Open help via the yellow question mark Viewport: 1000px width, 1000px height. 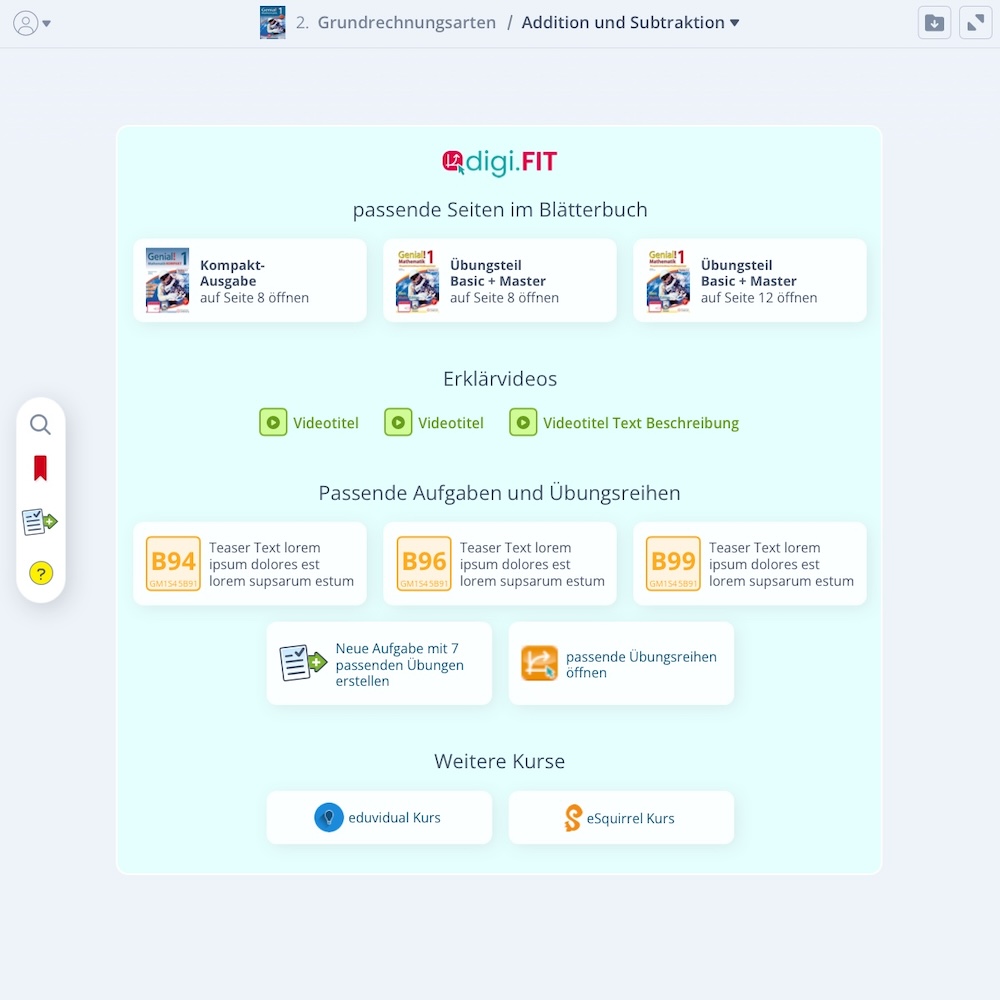tap(40, 573)
